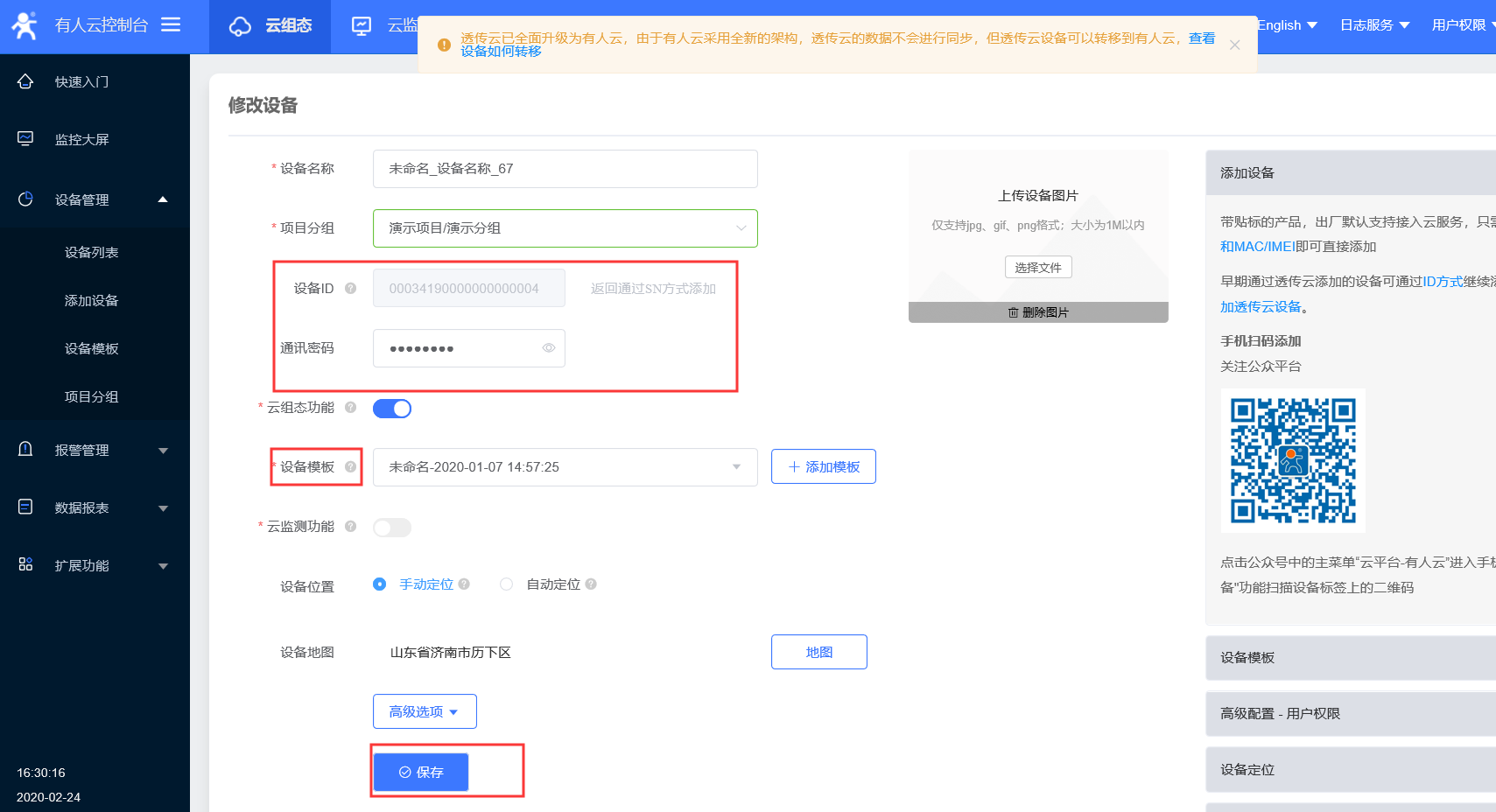
Task: Close the orange notification banner
Action: (1234, 45)
